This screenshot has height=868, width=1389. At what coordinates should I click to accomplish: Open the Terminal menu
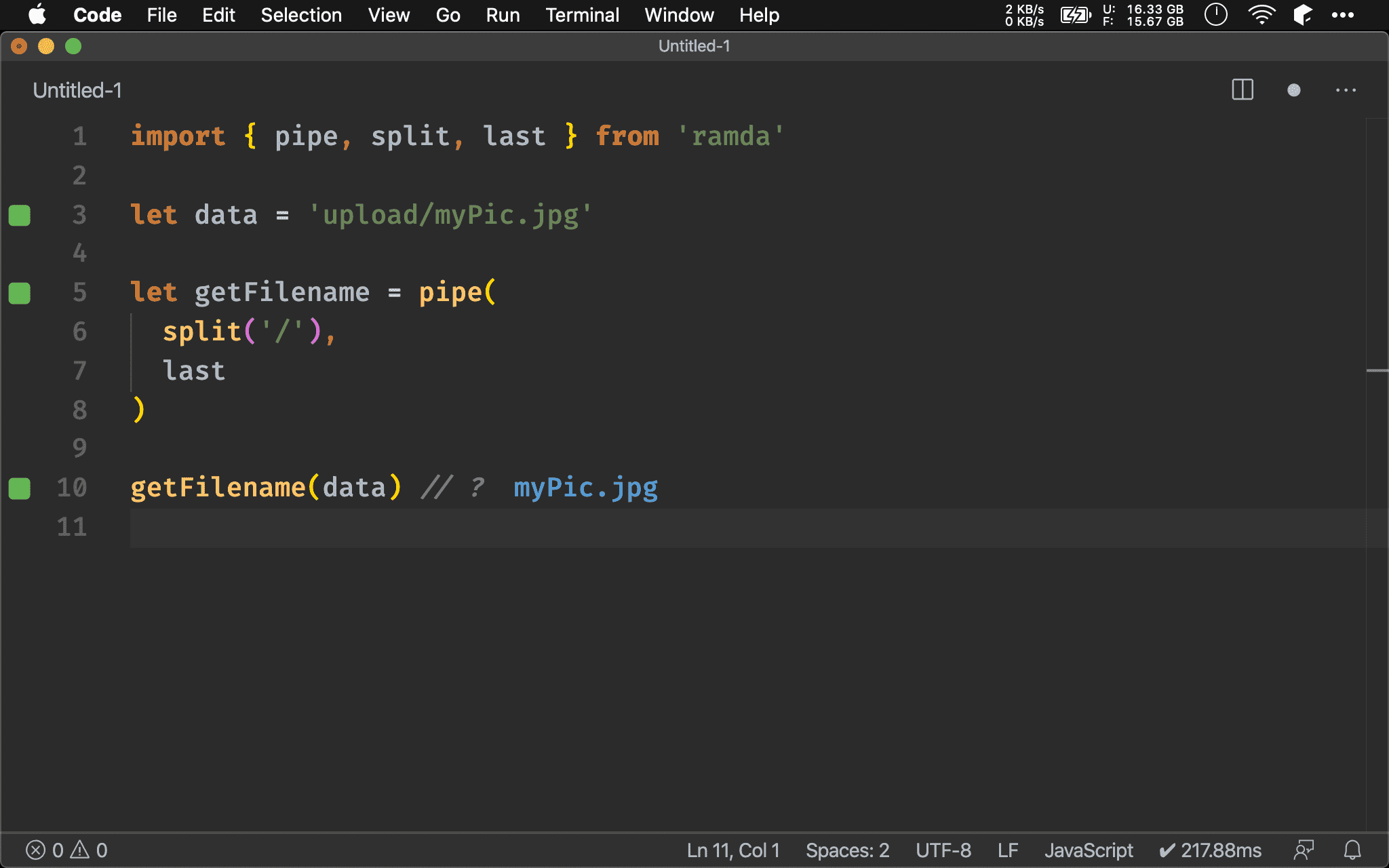point(582,15)
